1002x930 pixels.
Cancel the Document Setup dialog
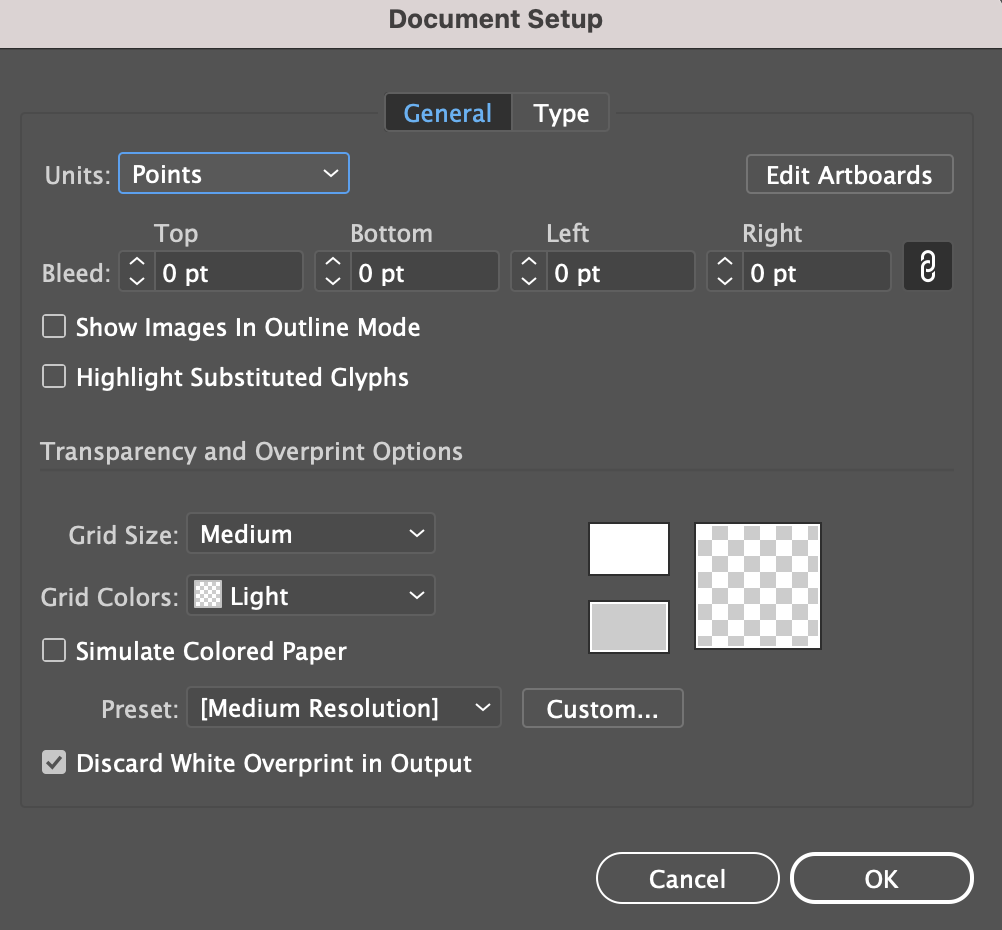(x=688, y=878)
